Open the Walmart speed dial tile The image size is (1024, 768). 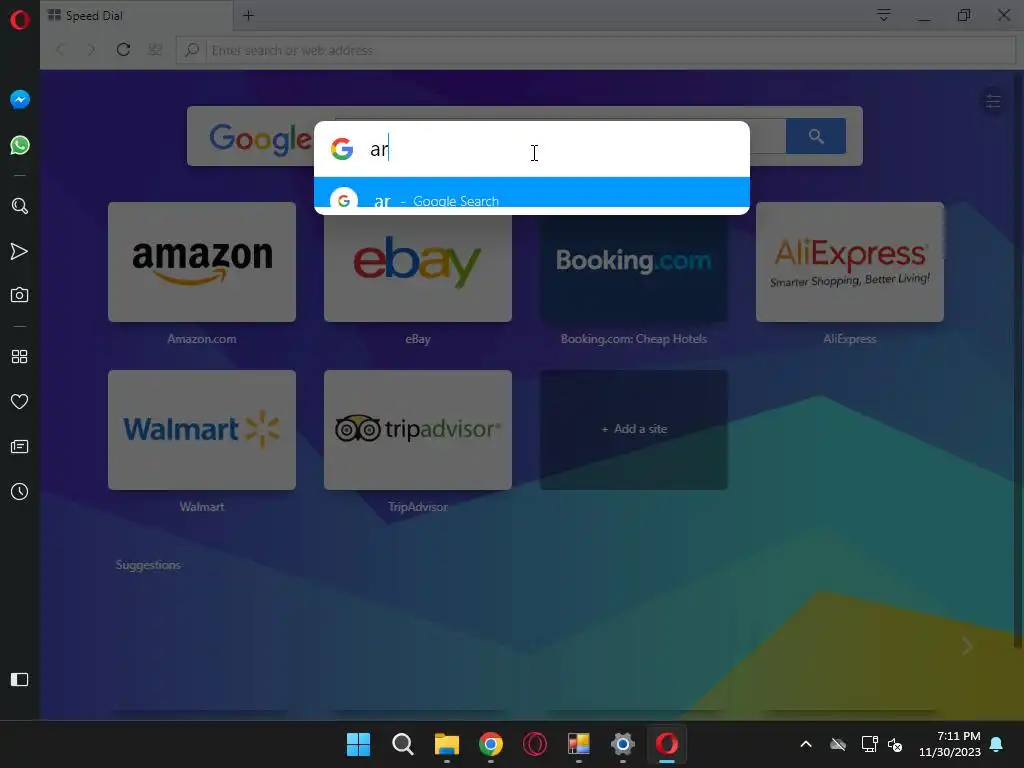tap(202, 430)
